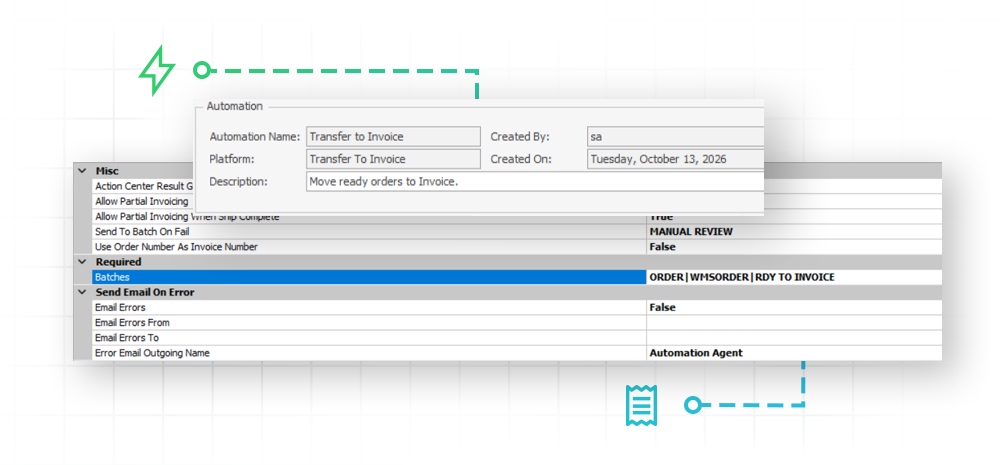Image resolution: width=1000 pixels, height=465 pixels.
Task: Click the Created By field
Action: 675,137
